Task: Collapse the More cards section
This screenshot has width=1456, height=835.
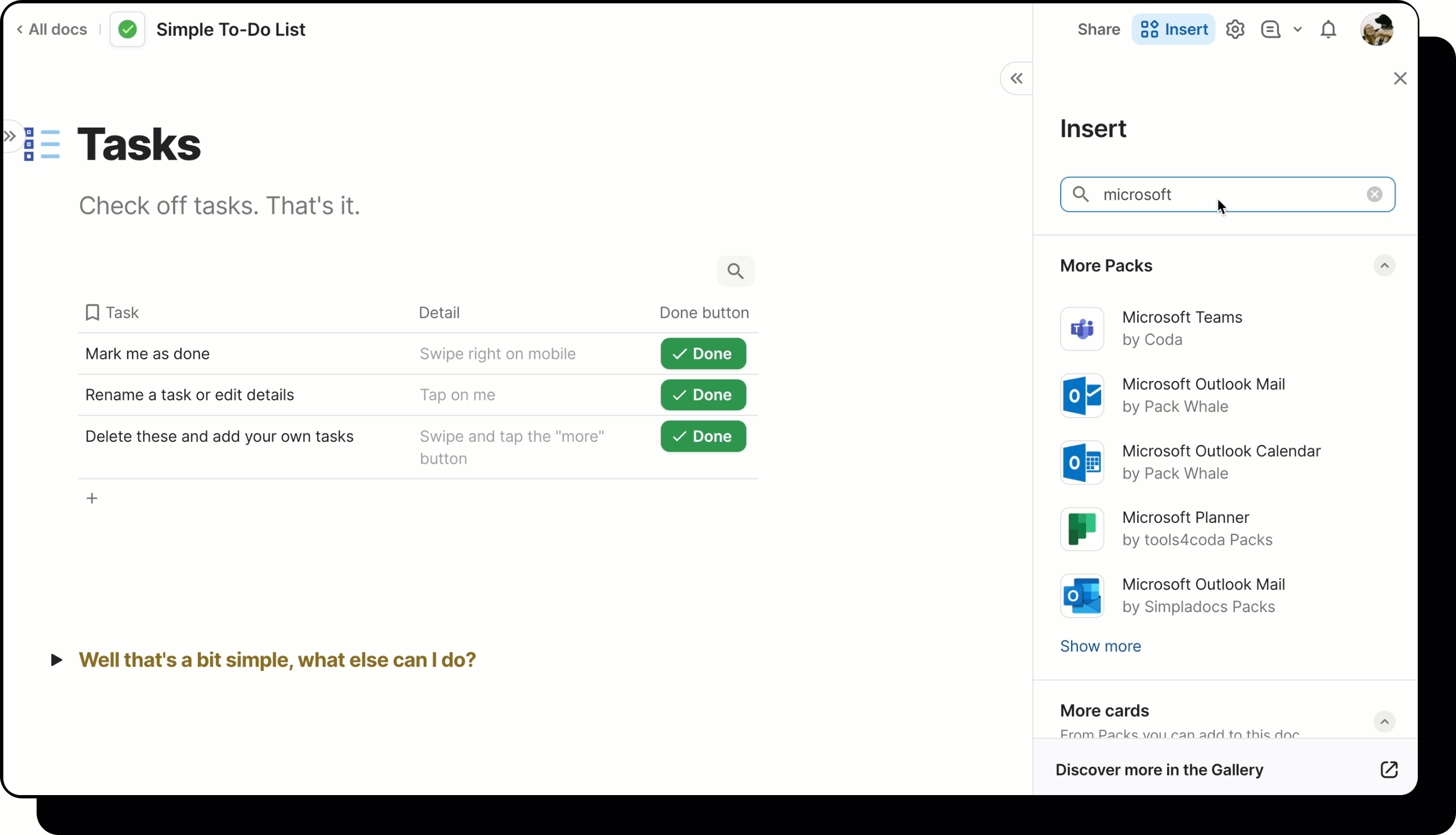Action: pos(1384,721)
